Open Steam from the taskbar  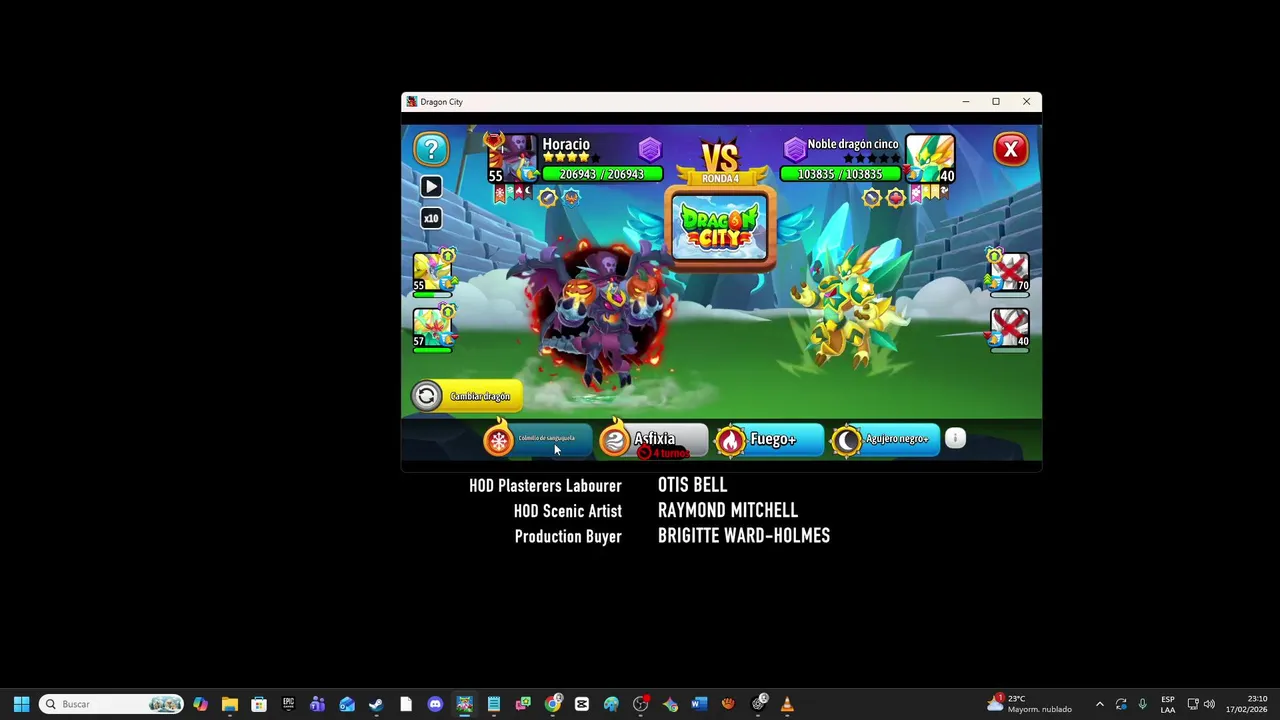[376, 704]
